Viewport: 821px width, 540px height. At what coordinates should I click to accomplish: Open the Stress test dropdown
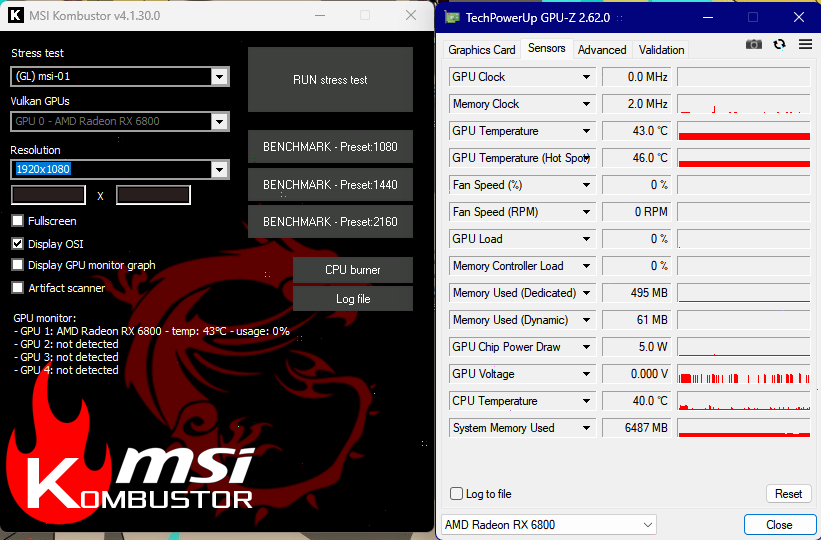click(x=219, y=77)
